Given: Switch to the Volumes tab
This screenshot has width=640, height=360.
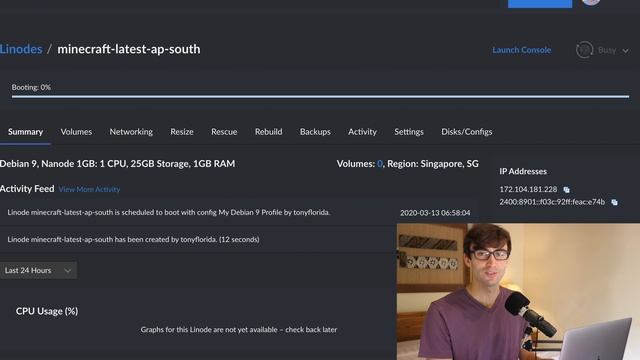Looking at the screenshot, I should tap(76, 132).
